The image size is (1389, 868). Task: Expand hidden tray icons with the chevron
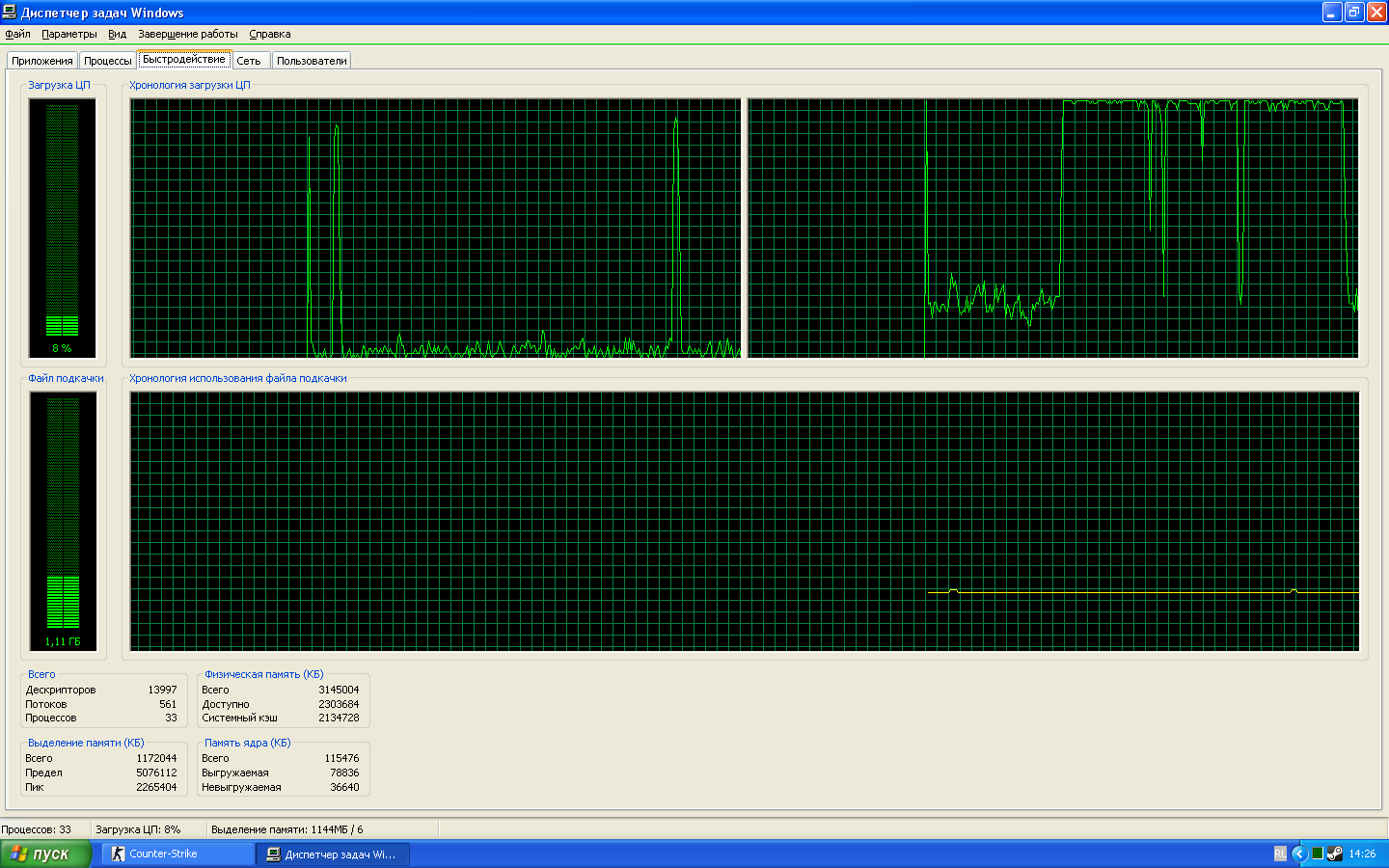[x=1298, y=854]
